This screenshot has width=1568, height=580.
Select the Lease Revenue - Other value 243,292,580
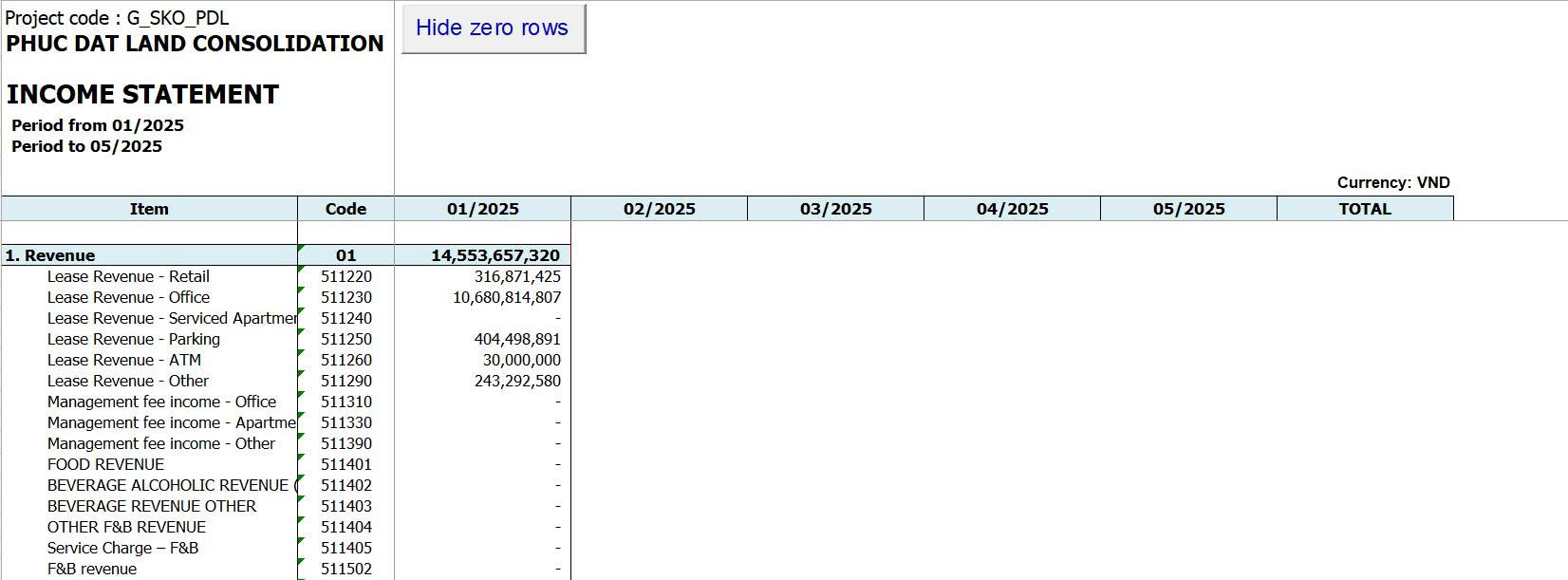[x=517, y=381]
